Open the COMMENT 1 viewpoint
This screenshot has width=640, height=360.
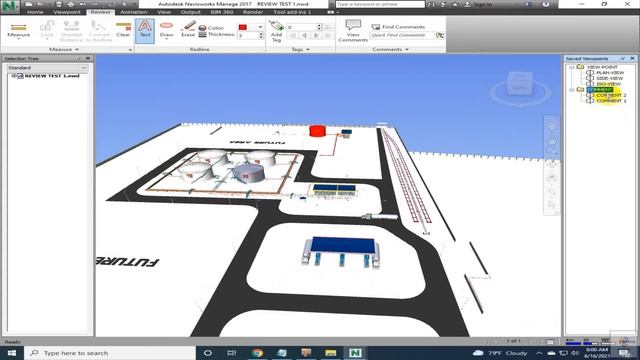[611, 101]
